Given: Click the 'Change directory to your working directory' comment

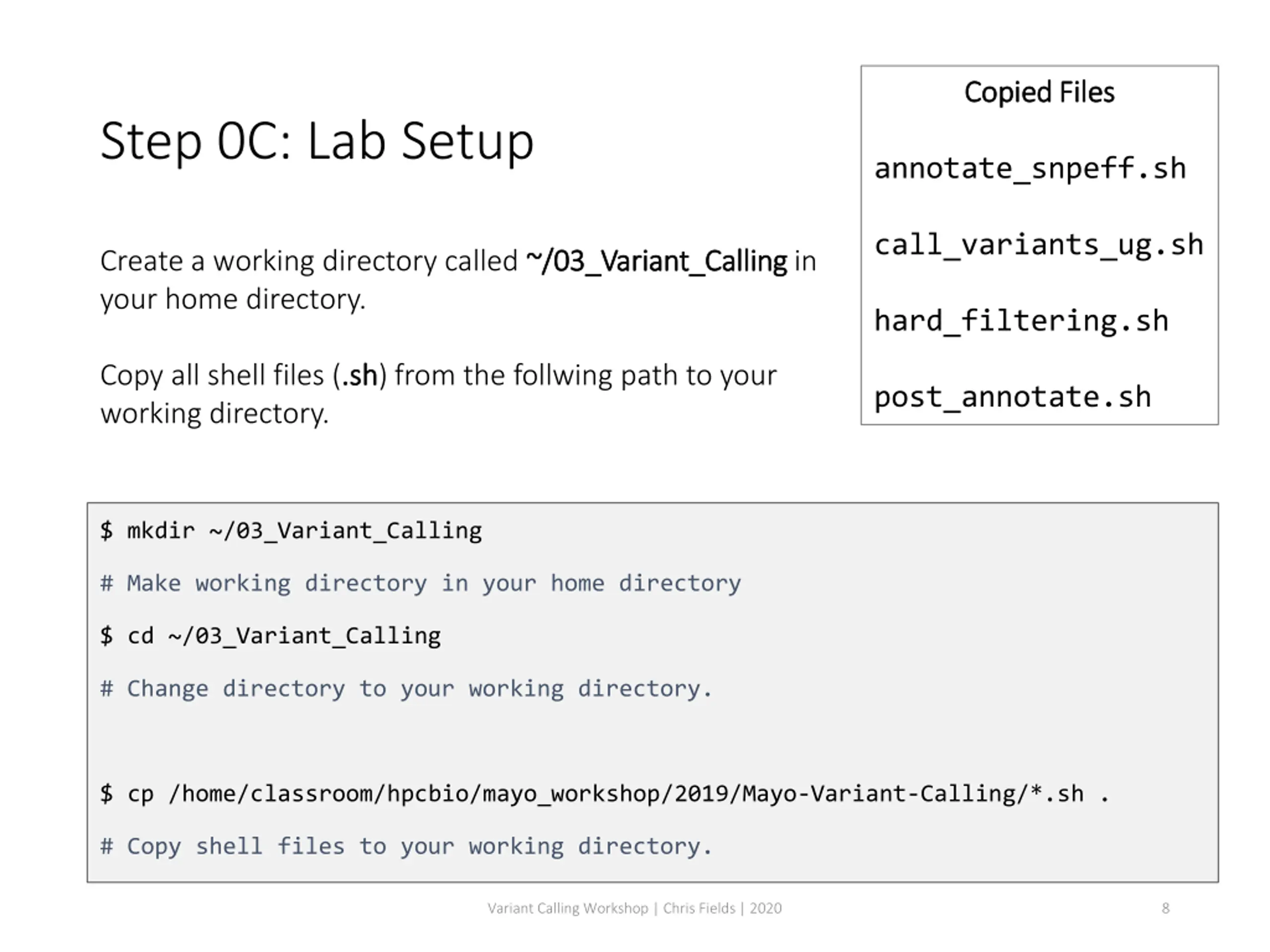Looking at the screenshot, I should tap(406, 689).
